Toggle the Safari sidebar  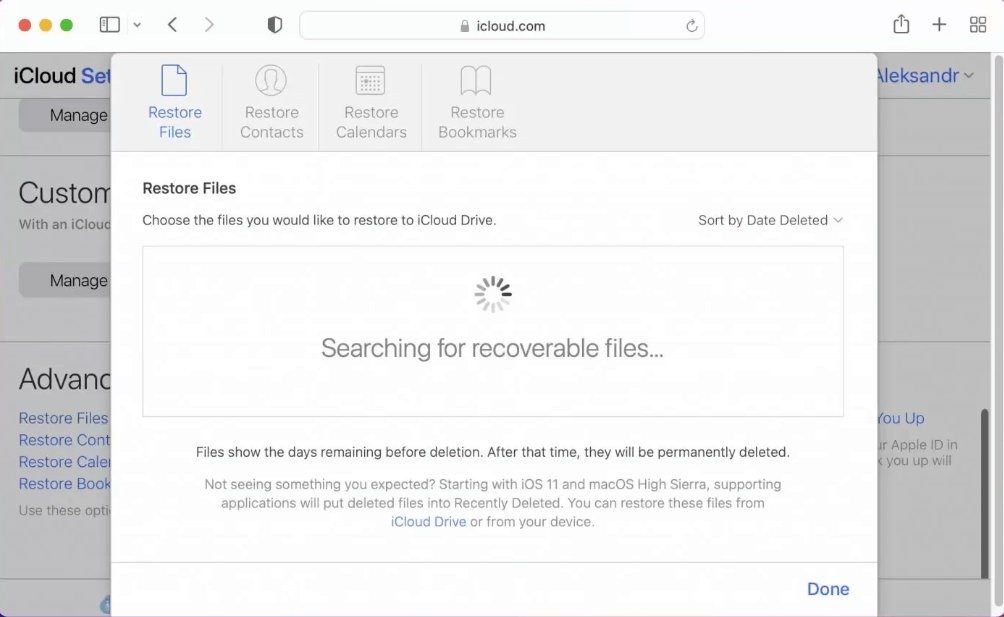[109, 25]
